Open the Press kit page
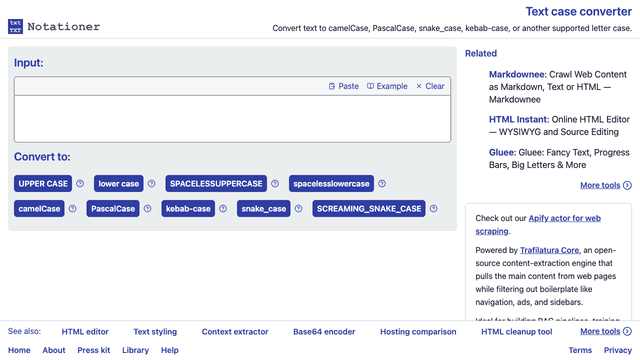The height and width of the screenshot is (360, 640). point(94,350)
